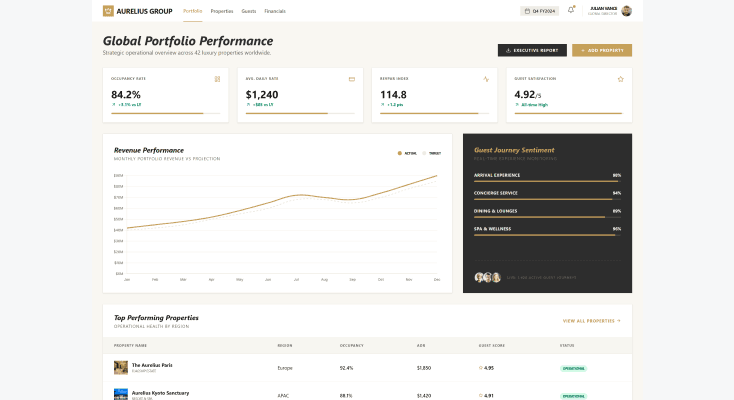
Task: Click the 'Top Performing Properties' heading
Action: (156, 318)
